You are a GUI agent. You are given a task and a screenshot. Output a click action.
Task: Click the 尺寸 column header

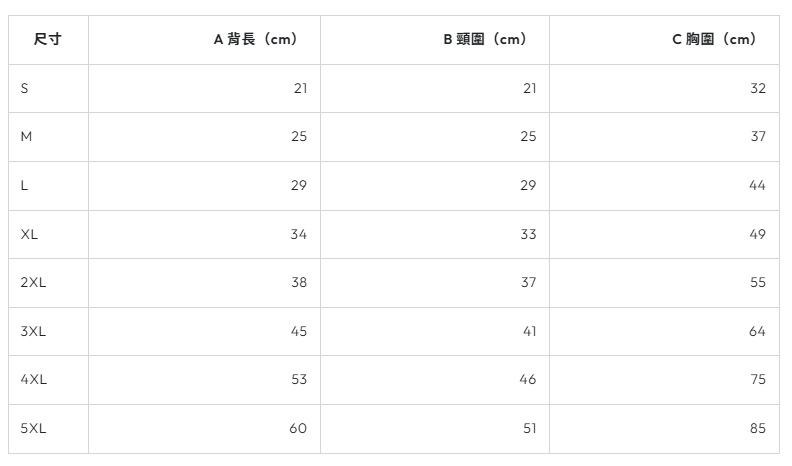(47, 40)
